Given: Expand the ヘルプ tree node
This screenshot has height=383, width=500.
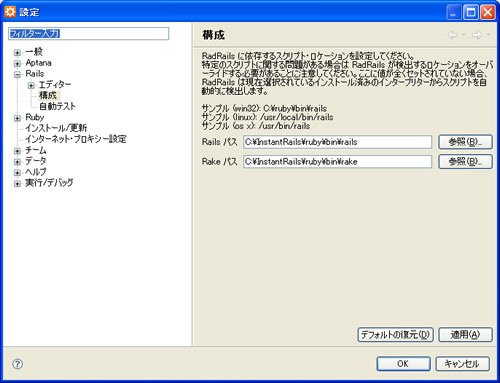Looking at the screenshot, I should [17, 173].
